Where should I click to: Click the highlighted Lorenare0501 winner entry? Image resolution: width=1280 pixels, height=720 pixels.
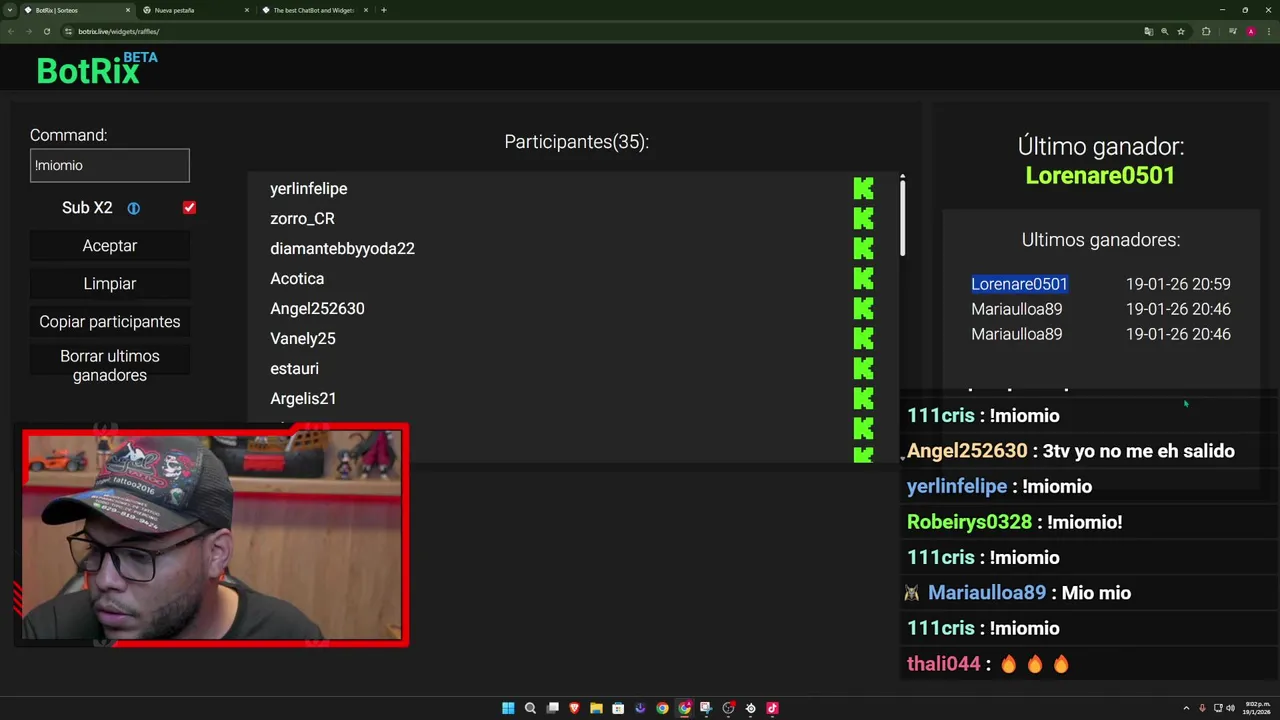click(x=1019, y=284)
